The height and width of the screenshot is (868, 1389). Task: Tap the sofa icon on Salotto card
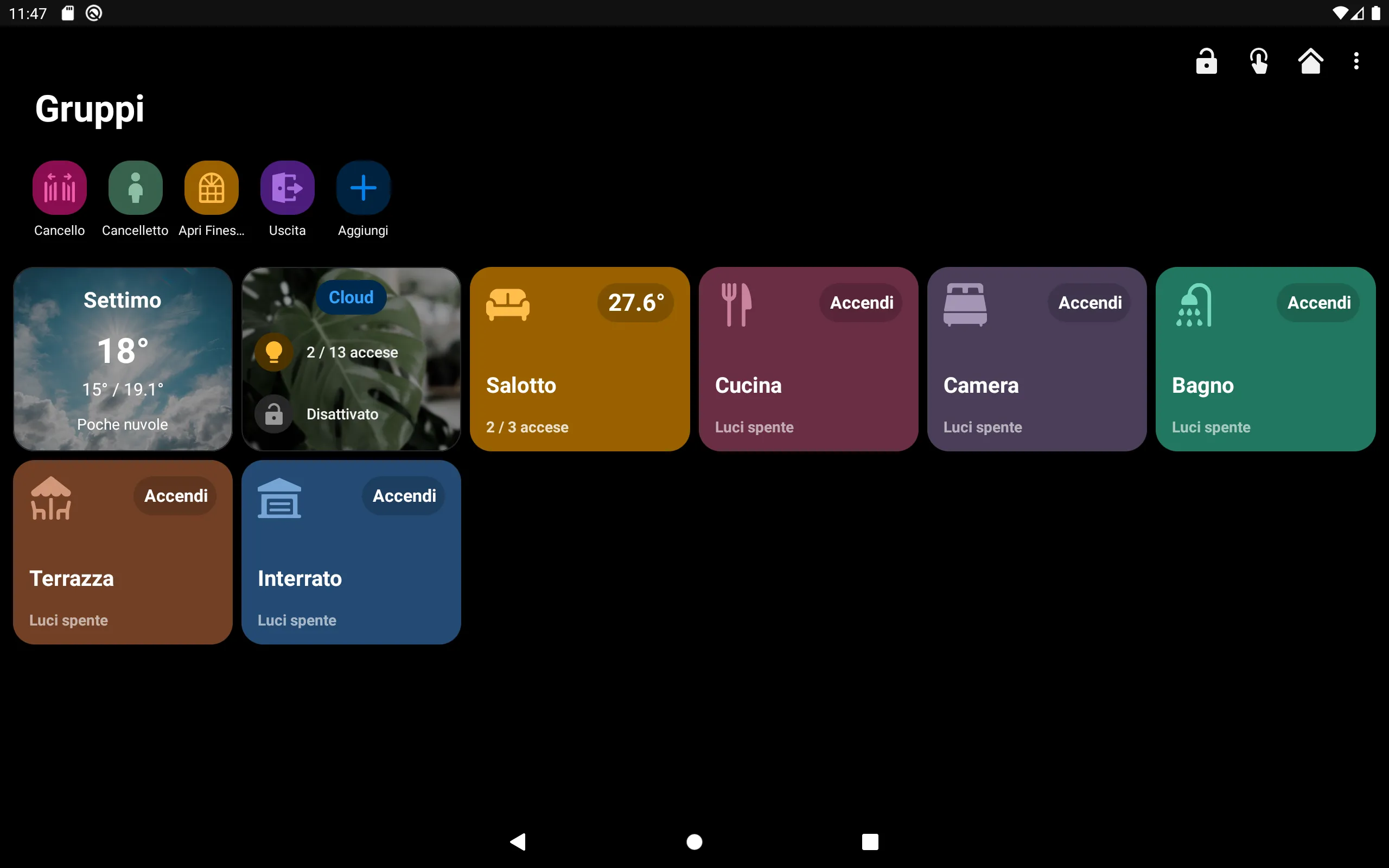(x=507, y=304)
